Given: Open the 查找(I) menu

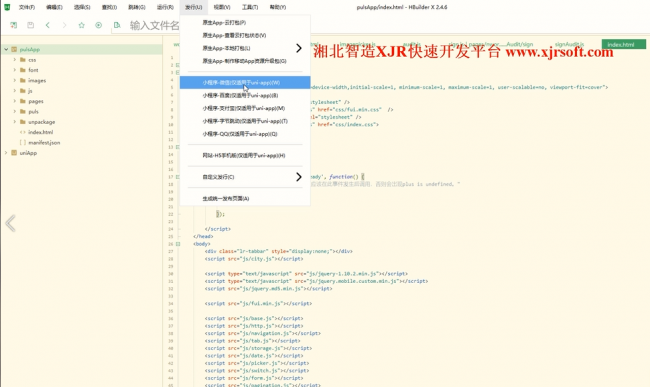Looking at the screenshot, I should pos(109,7).
